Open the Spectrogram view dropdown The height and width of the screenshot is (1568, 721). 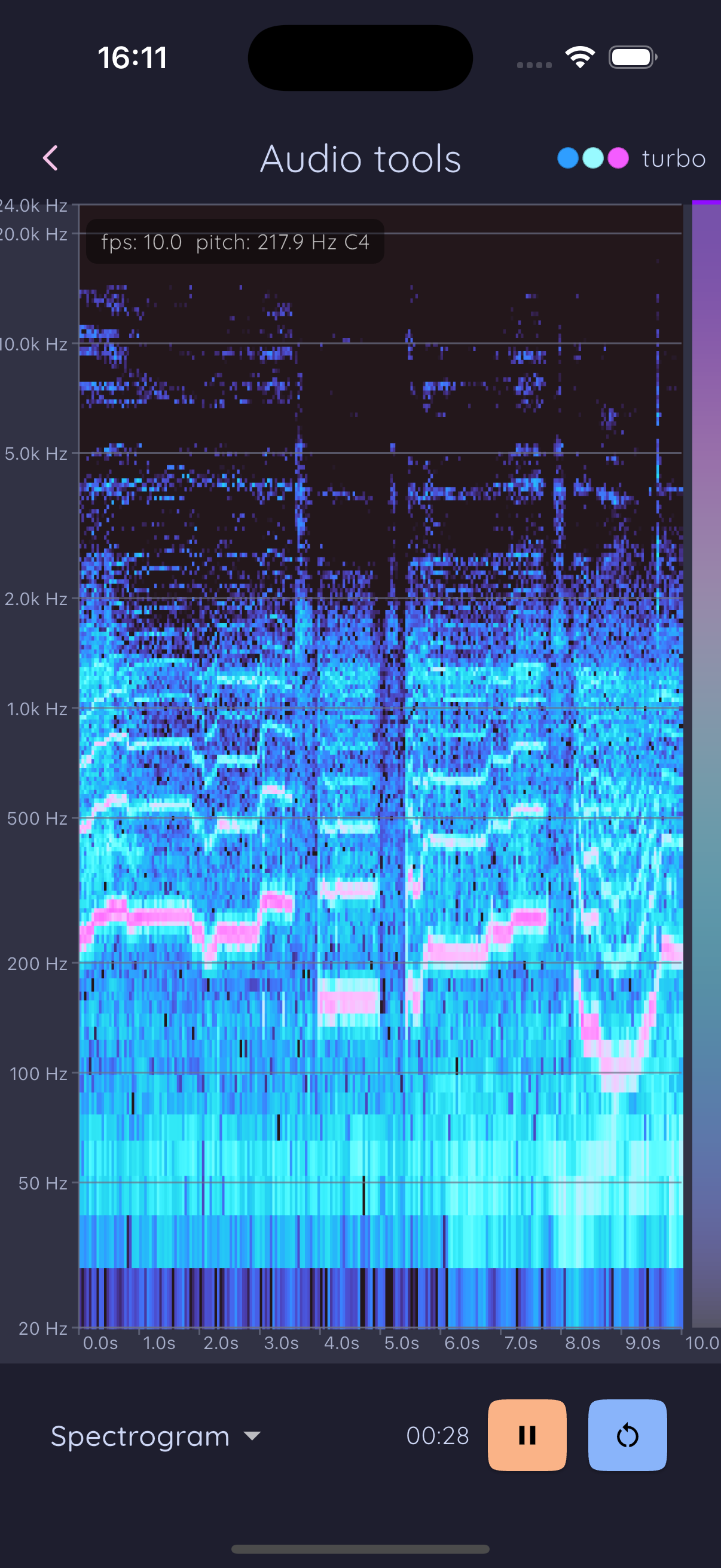click(x=140, y=1436)
